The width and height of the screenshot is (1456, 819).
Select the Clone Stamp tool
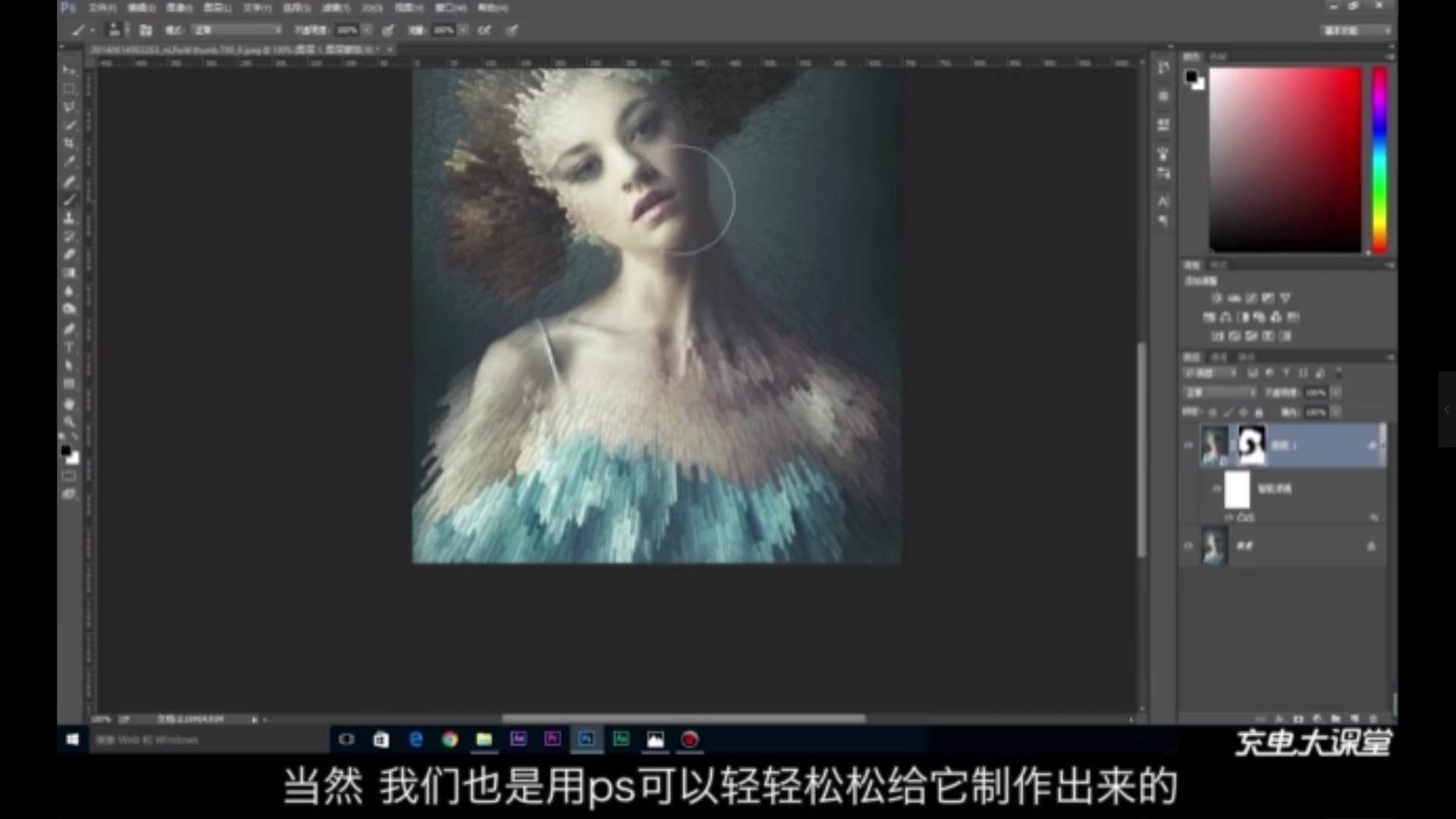(x=69, y=218)
